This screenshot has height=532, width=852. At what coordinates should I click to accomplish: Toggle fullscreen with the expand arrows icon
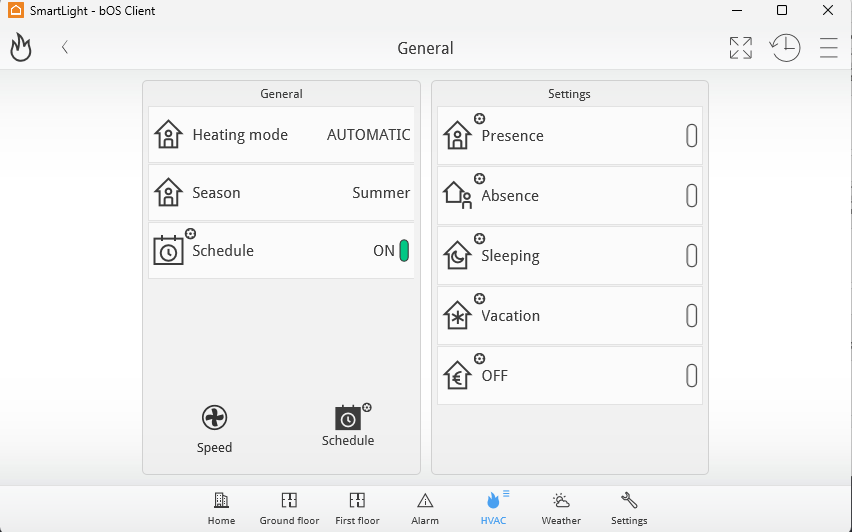tap(741, 48)
